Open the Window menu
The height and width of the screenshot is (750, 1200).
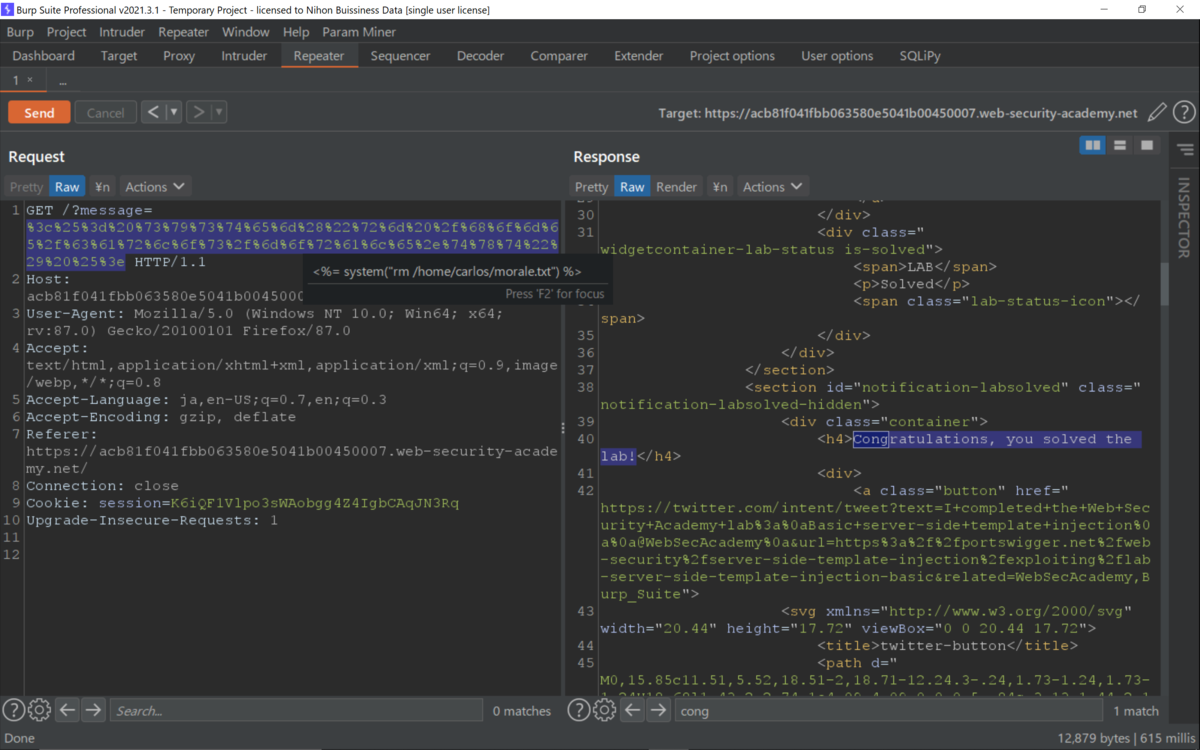pos(245,32)
